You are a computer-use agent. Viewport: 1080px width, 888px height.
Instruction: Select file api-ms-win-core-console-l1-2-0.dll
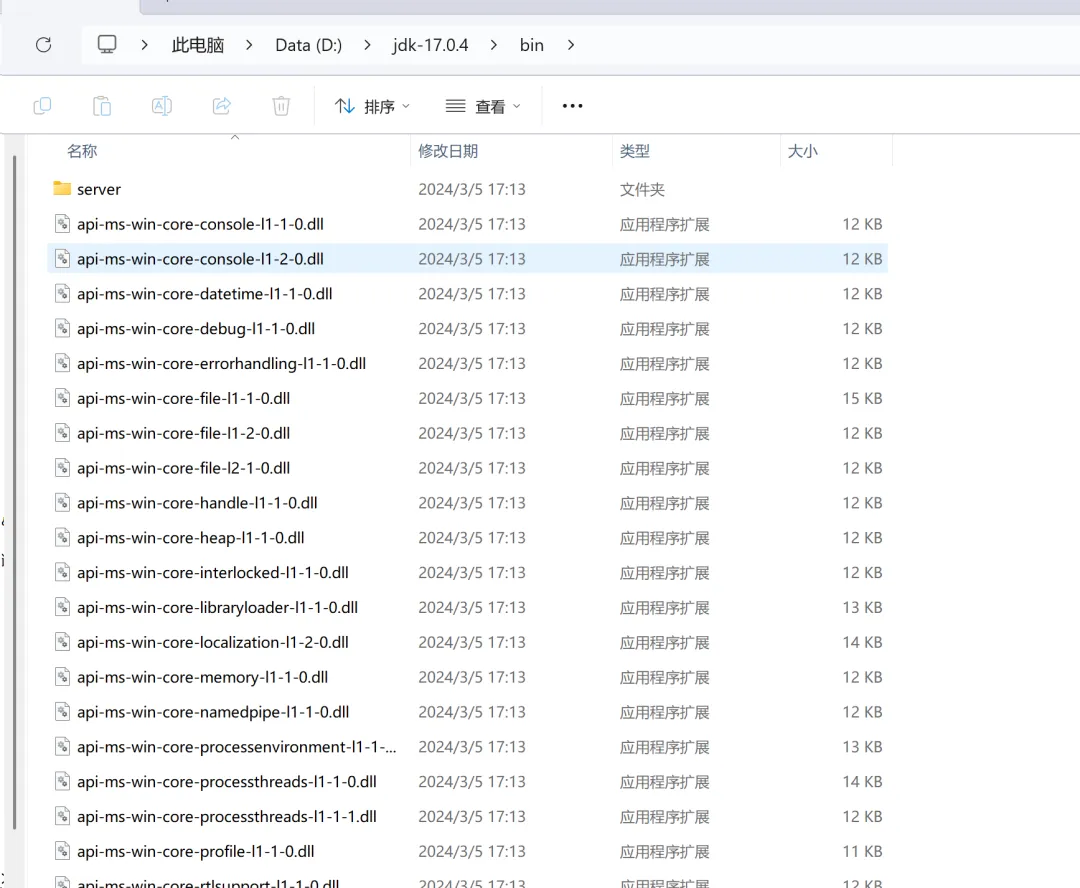pos(200,259)
